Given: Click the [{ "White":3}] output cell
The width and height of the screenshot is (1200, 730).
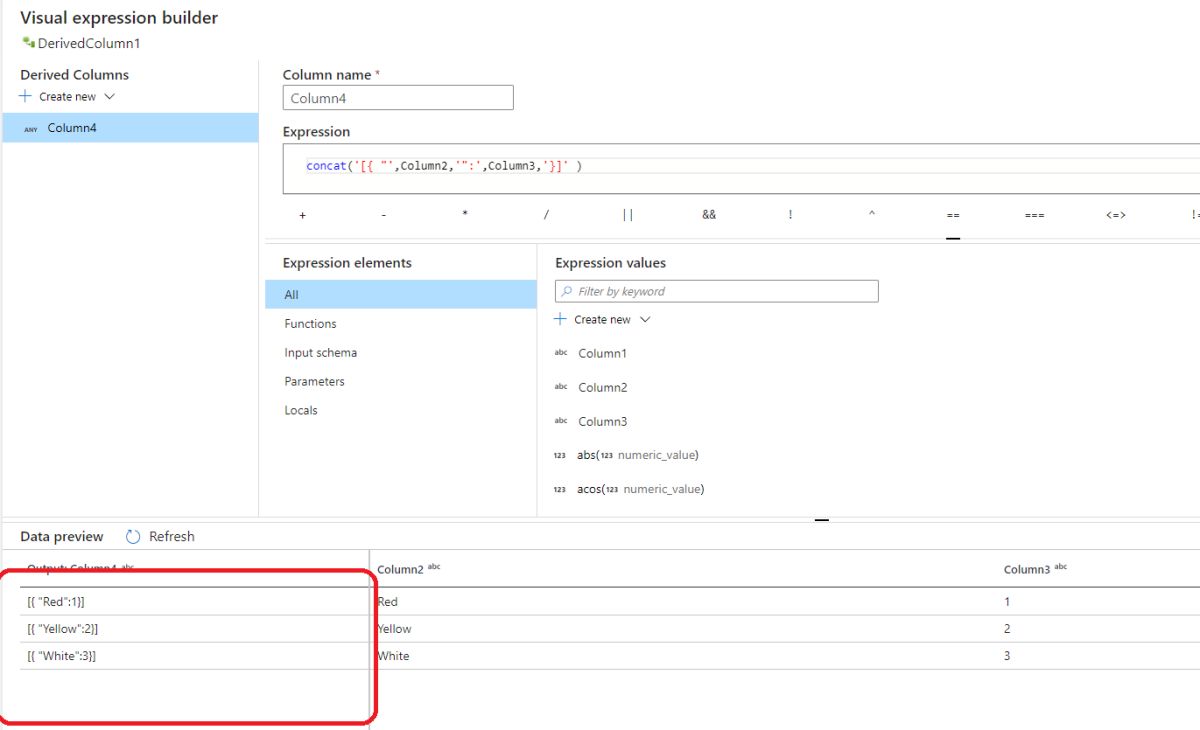Looking at the screenshot, I should point(62,656).
